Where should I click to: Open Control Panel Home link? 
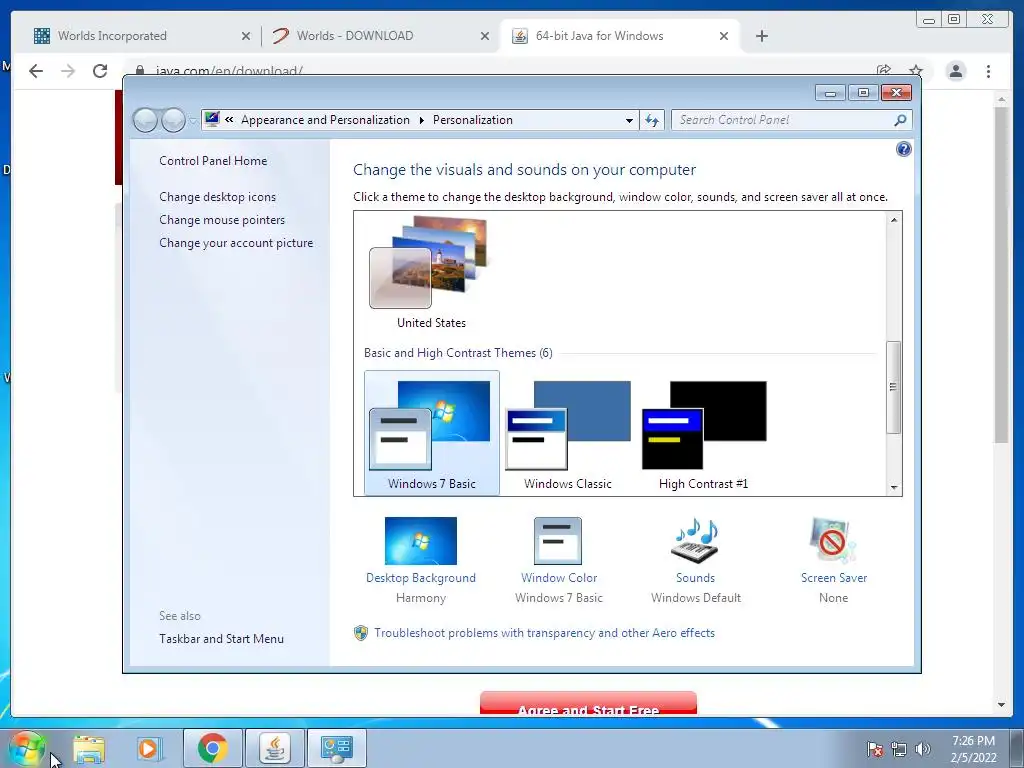(x=213, y=161)
